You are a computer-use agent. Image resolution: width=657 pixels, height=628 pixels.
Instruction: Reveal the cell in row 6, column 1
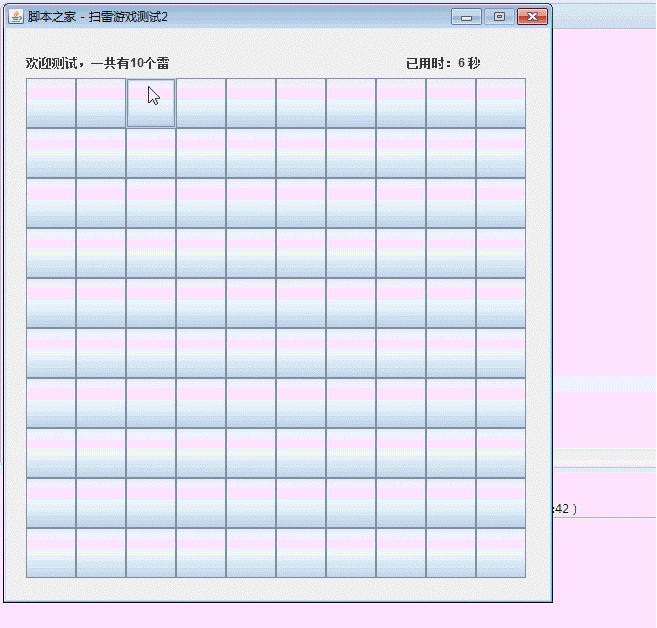[51, 353]
